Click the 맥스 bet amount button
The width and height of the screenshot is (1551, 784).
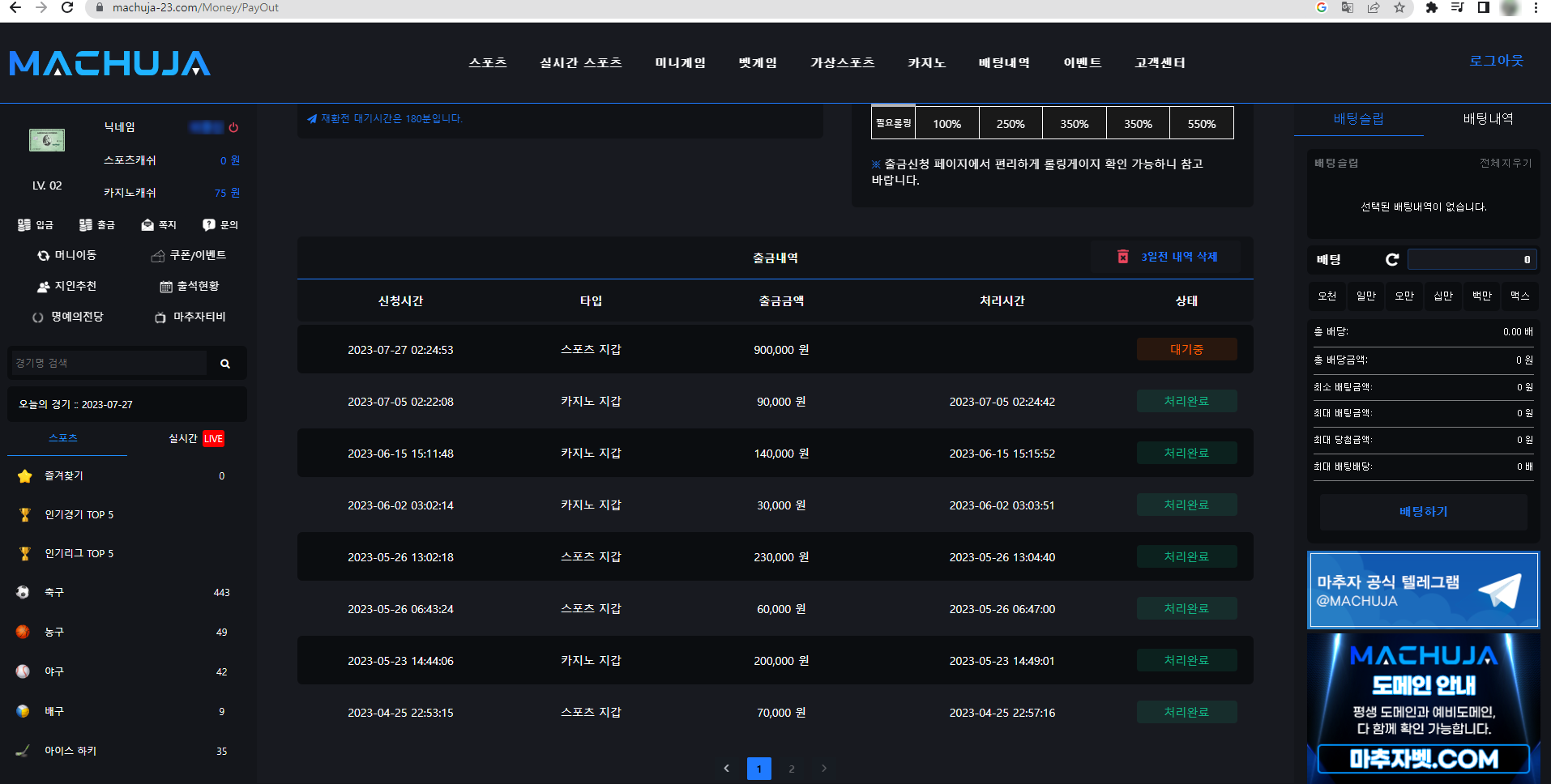[1519, 296]
